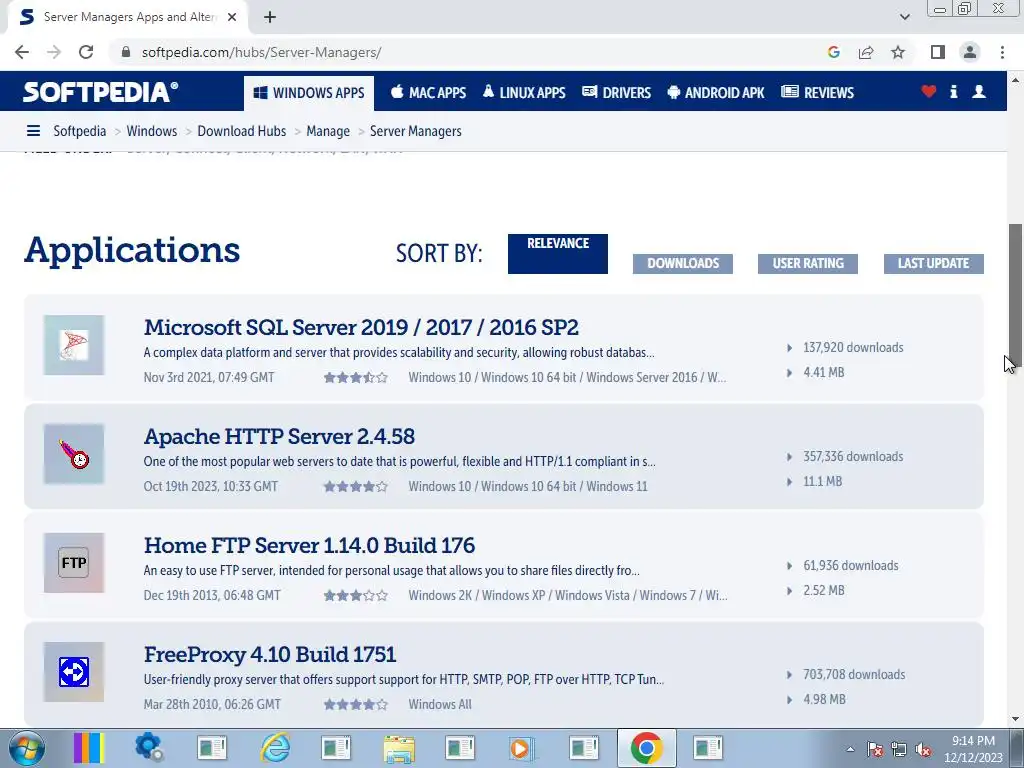
Task: Click the browser forward arrow
Action: pyautogui.click(x=54, y=52)
